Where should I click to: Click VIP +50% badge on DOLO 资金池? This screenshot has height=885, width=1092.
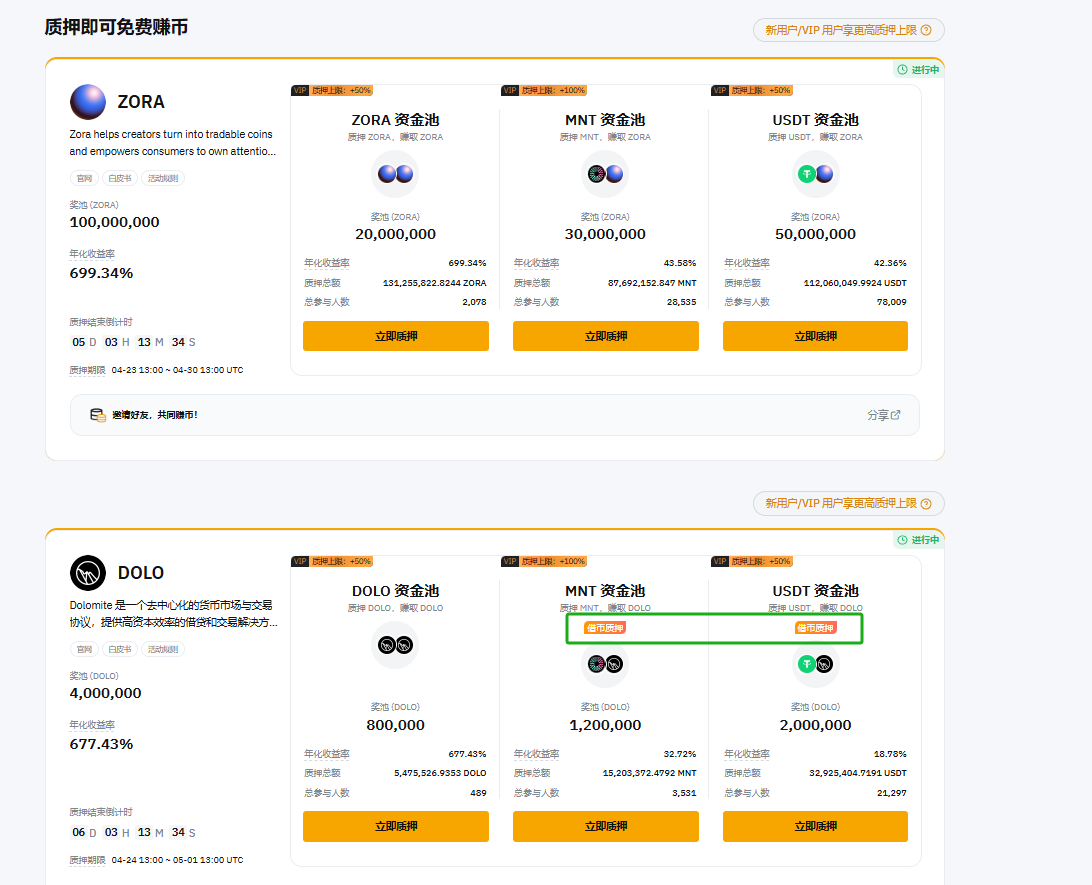332,561
